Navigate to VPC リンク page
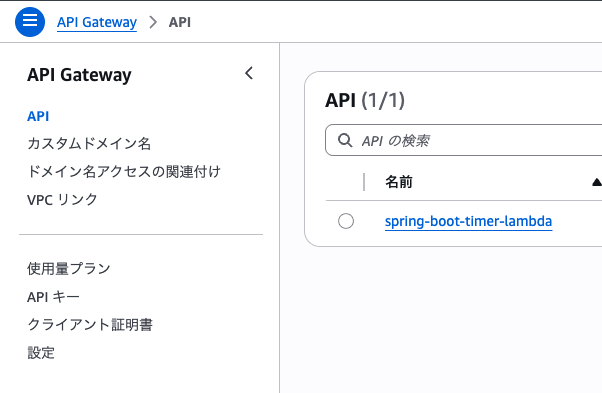This screenshot has height=393, width=602. [x=62, y=200]
